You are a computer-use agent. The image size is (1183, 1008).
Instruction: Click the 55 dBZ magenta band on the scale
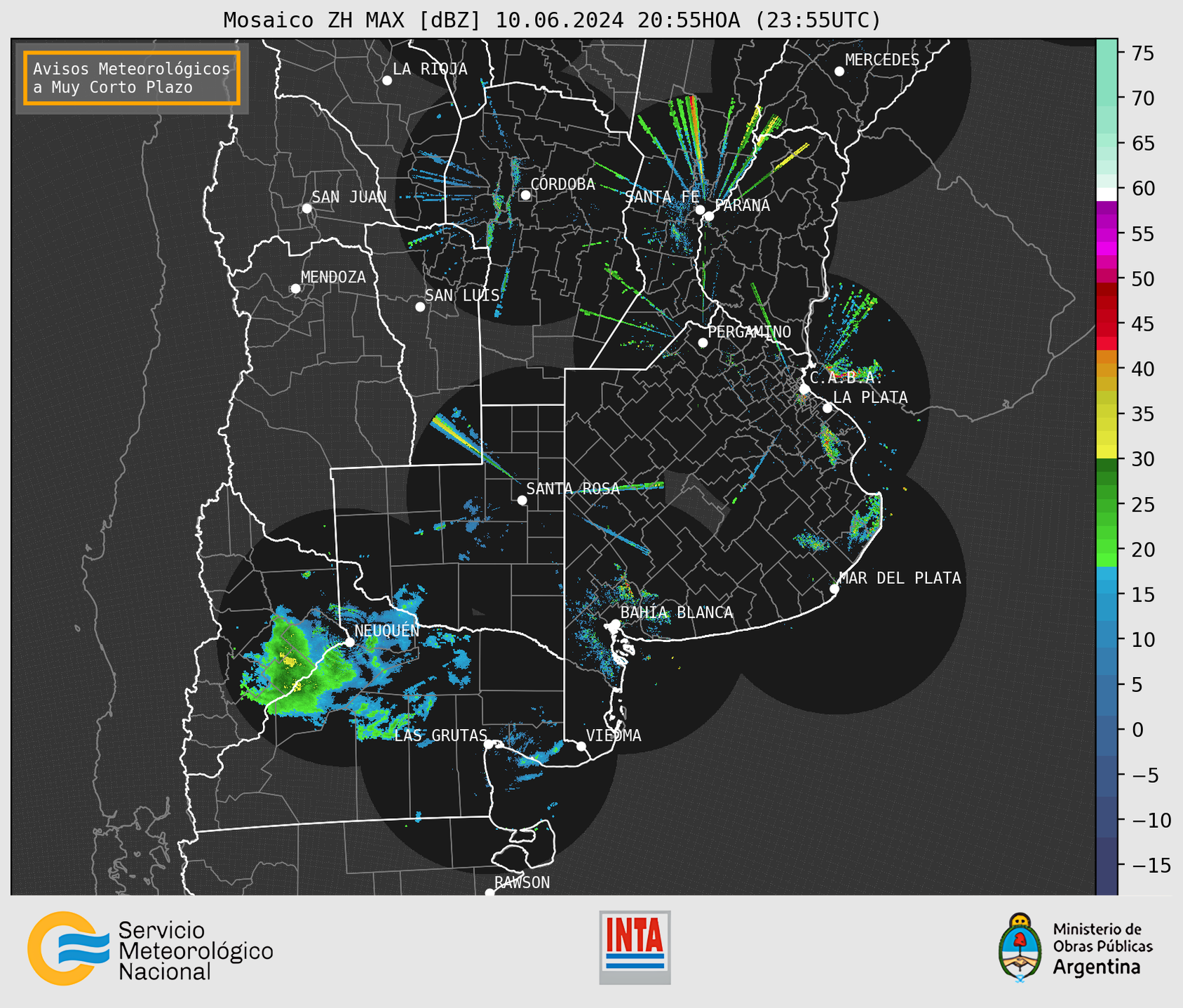tap(1107, 233)
